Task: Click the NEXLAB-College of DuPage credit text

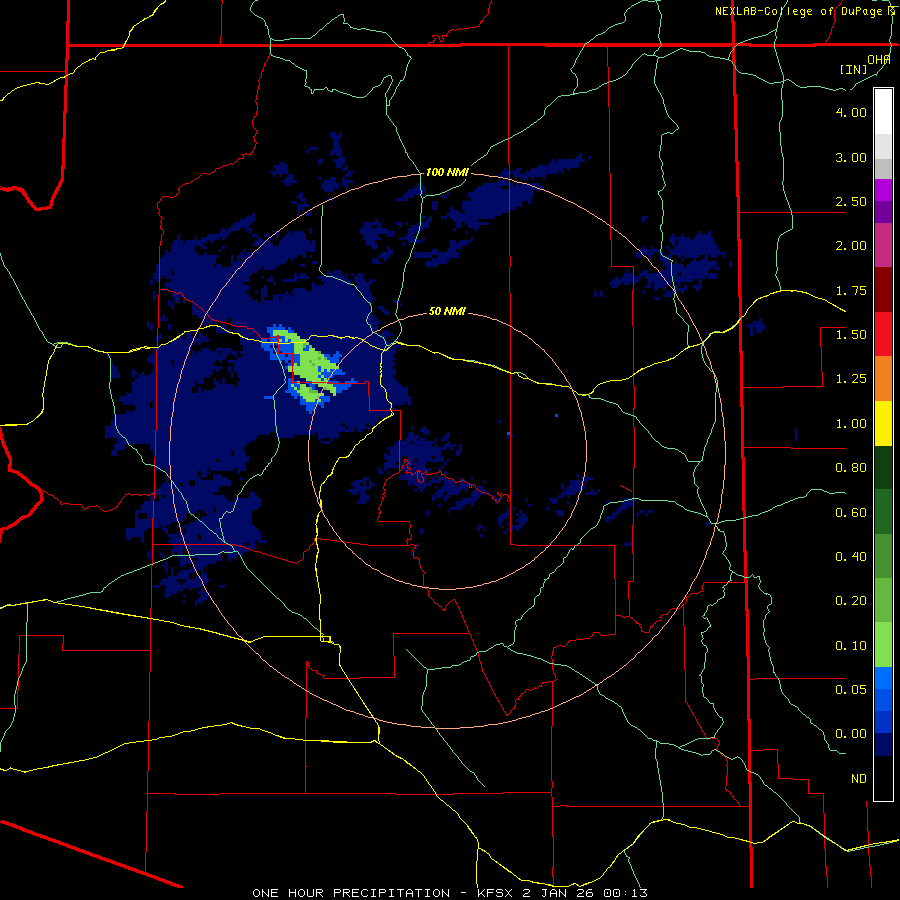Action: click(798, 11)
